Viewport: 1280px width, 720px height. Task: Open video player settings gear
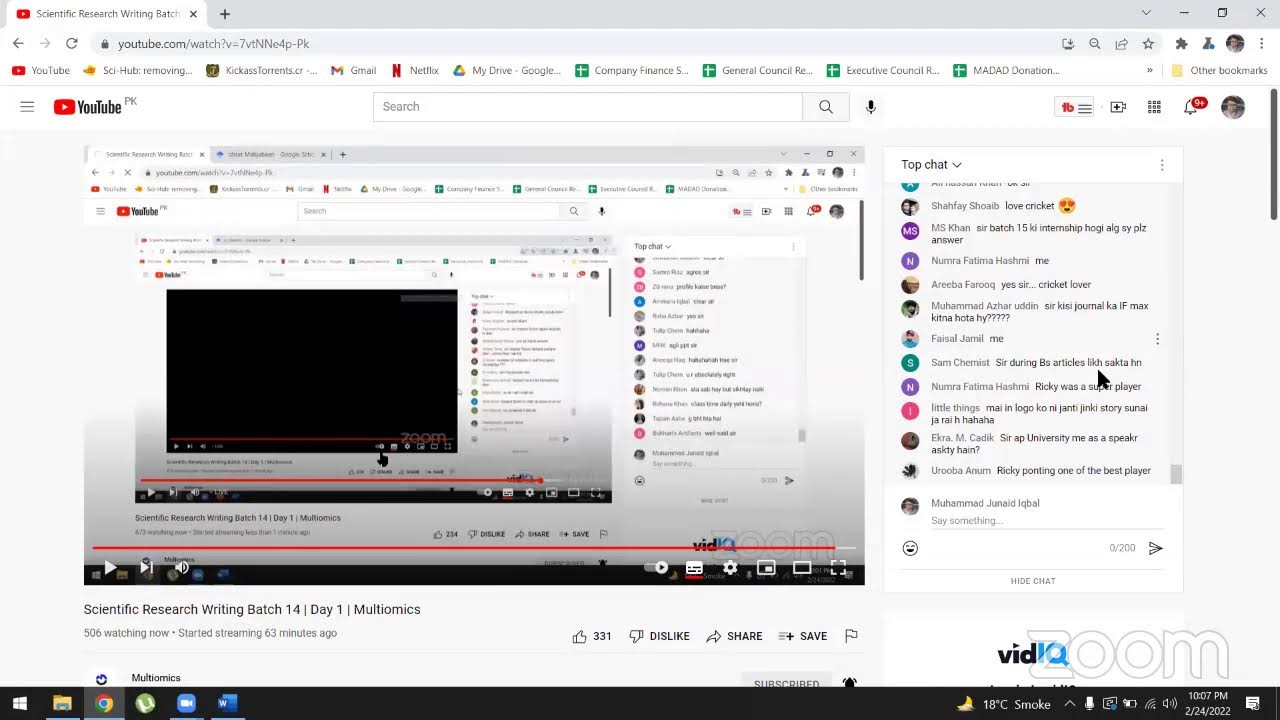[x=730, y=568]
